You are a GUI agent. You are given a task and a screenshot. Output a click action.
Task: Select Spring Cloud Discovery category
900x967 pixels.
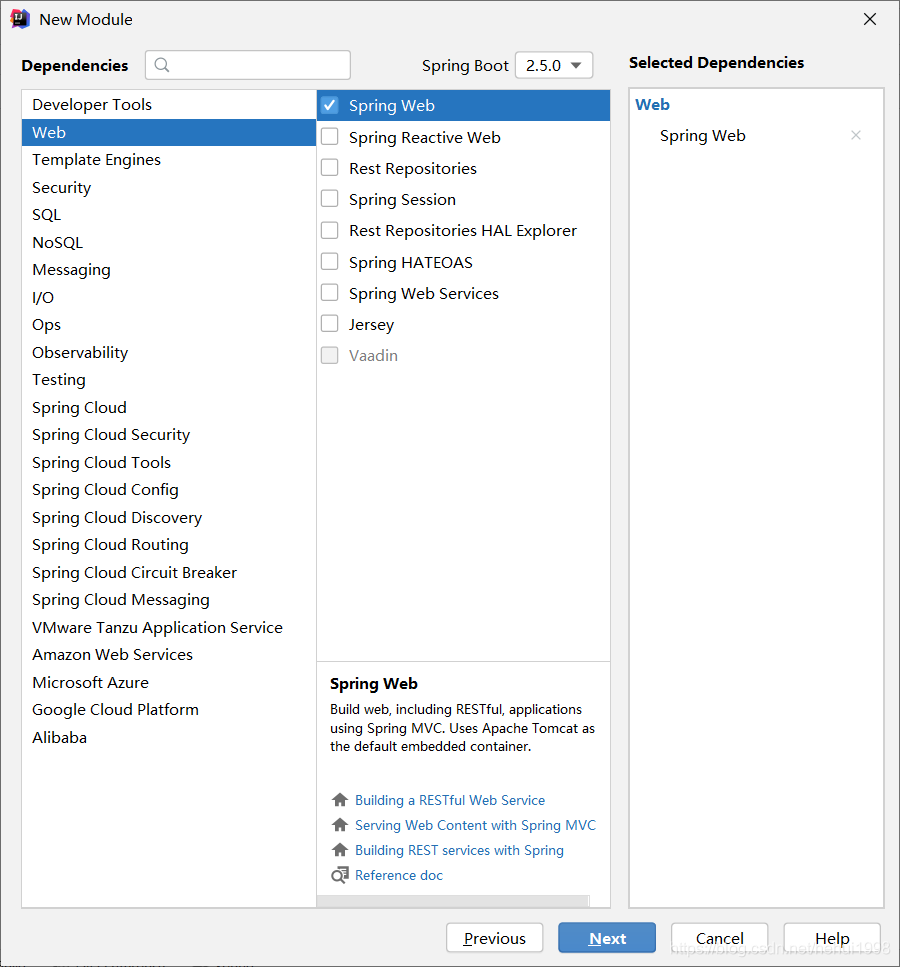click(x=168, y=517)
